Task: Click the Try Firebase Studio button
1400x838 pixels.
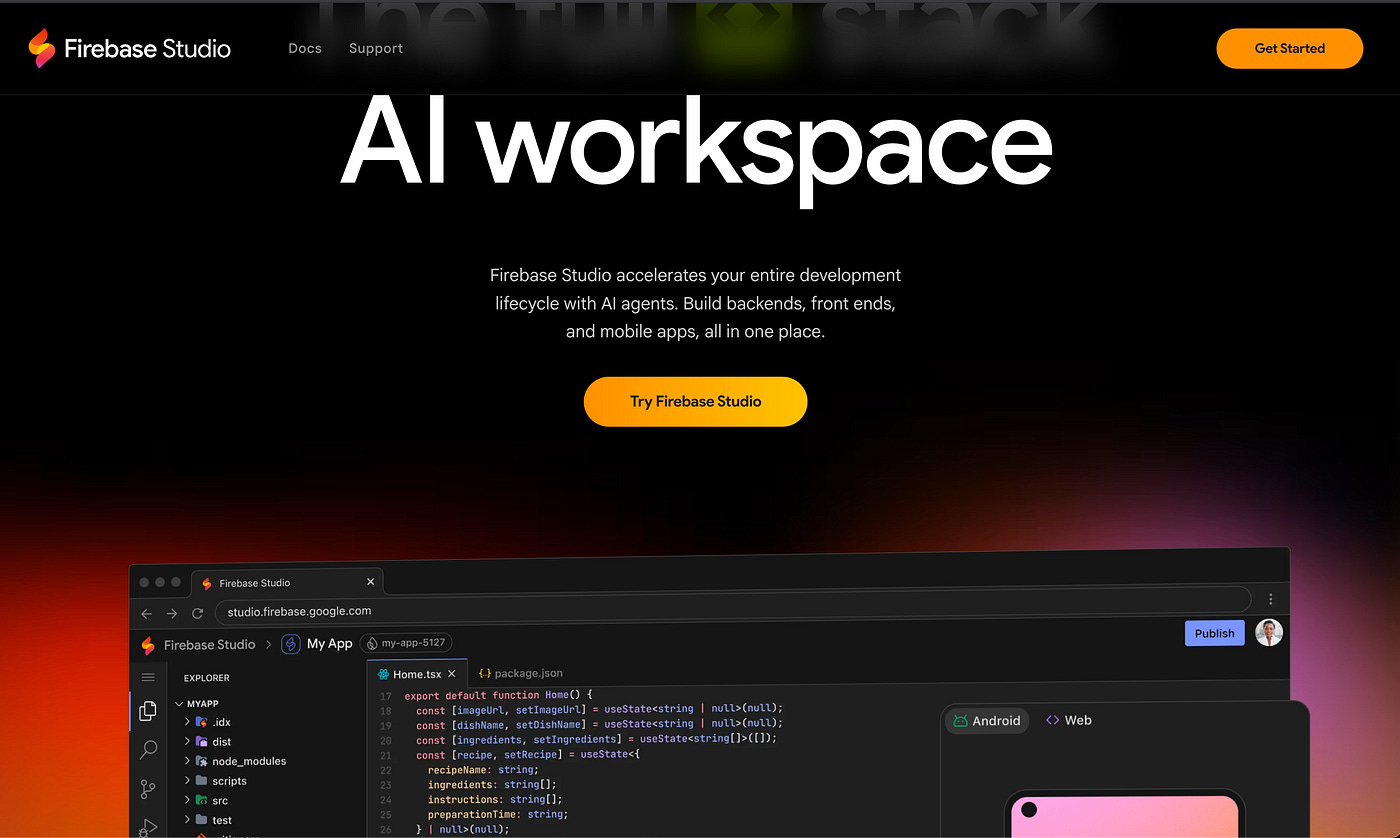Action: pos(695,402)
